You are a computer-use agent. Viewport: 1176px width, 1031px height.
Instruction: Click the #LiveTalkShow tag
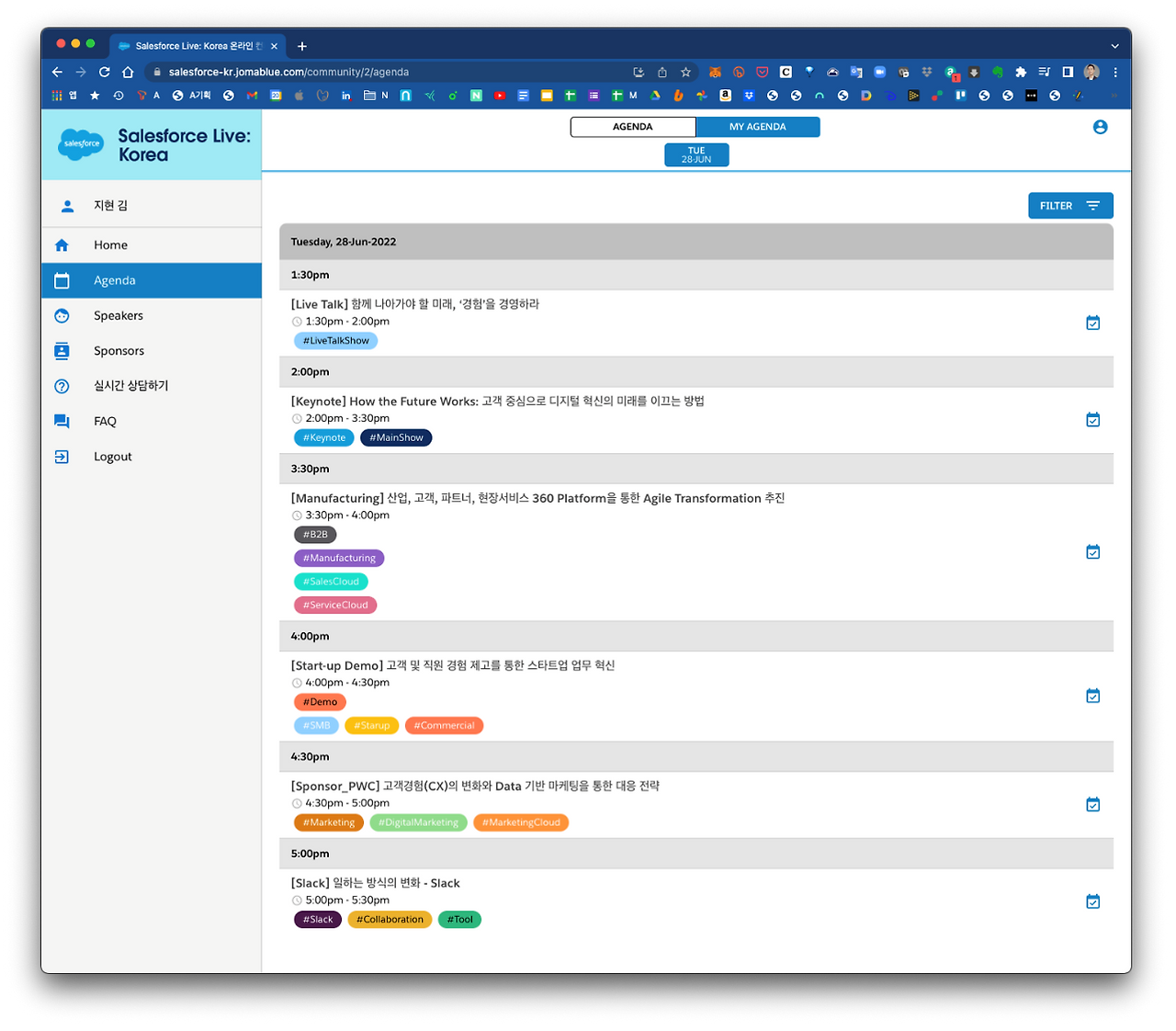pyautogui.click(x=336, y=341)
